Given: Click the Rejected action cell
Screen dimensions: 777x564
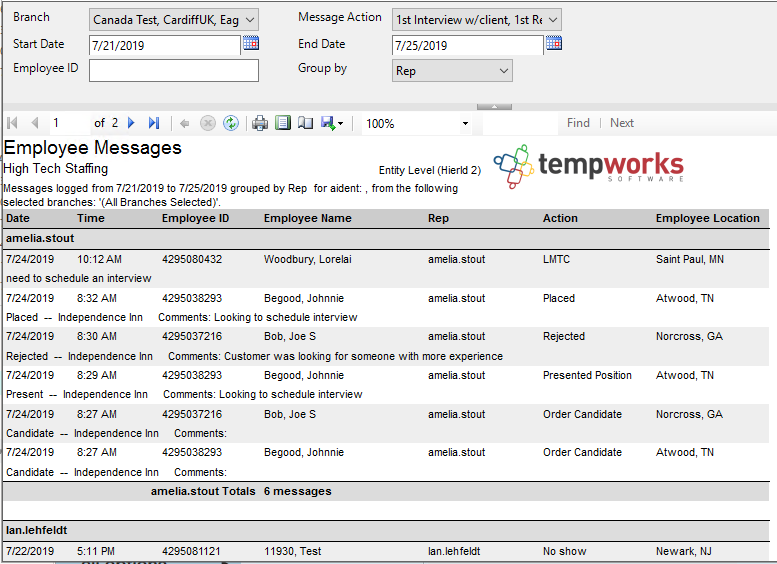Looking at the screenshot, I should point(564,337).
